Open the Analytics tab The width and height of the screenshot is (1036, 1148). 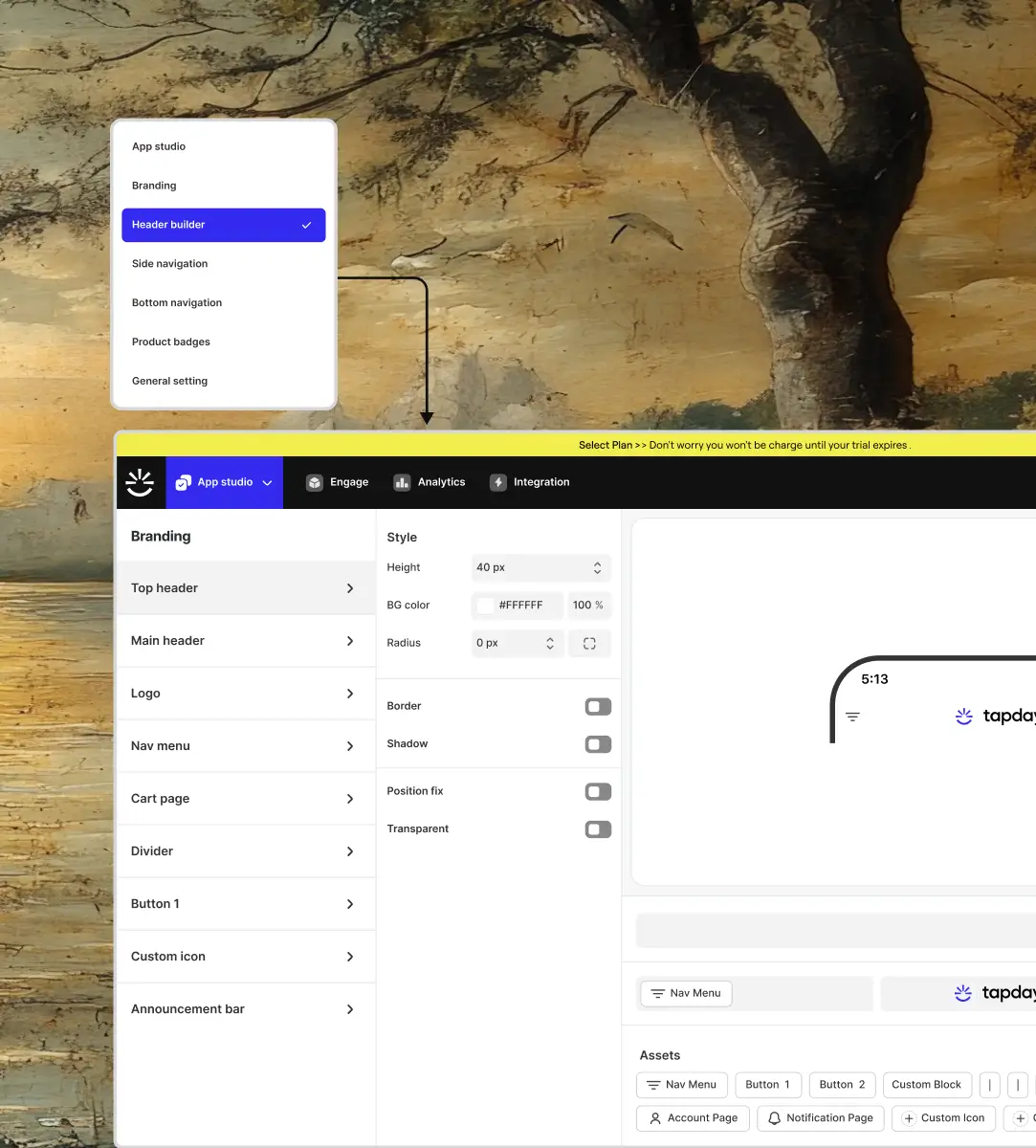pos(430,483)
